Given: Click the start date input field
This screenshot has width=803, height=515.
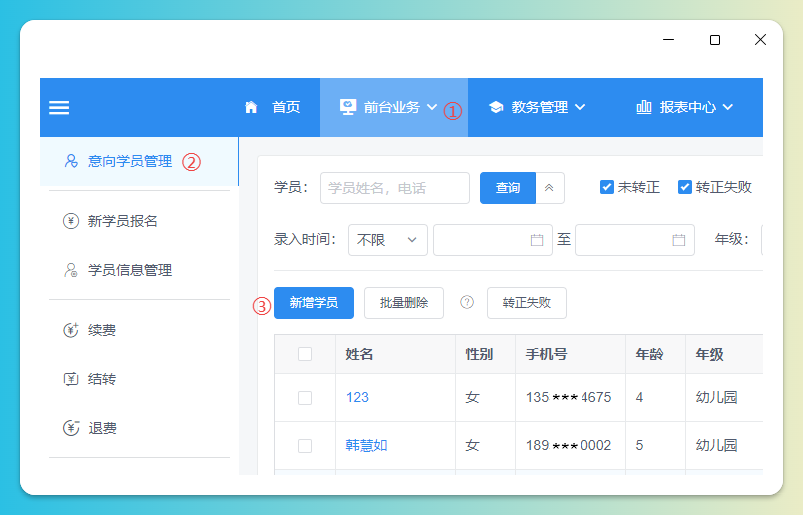Looking at the screenshot, I should (x=493, y=240).
